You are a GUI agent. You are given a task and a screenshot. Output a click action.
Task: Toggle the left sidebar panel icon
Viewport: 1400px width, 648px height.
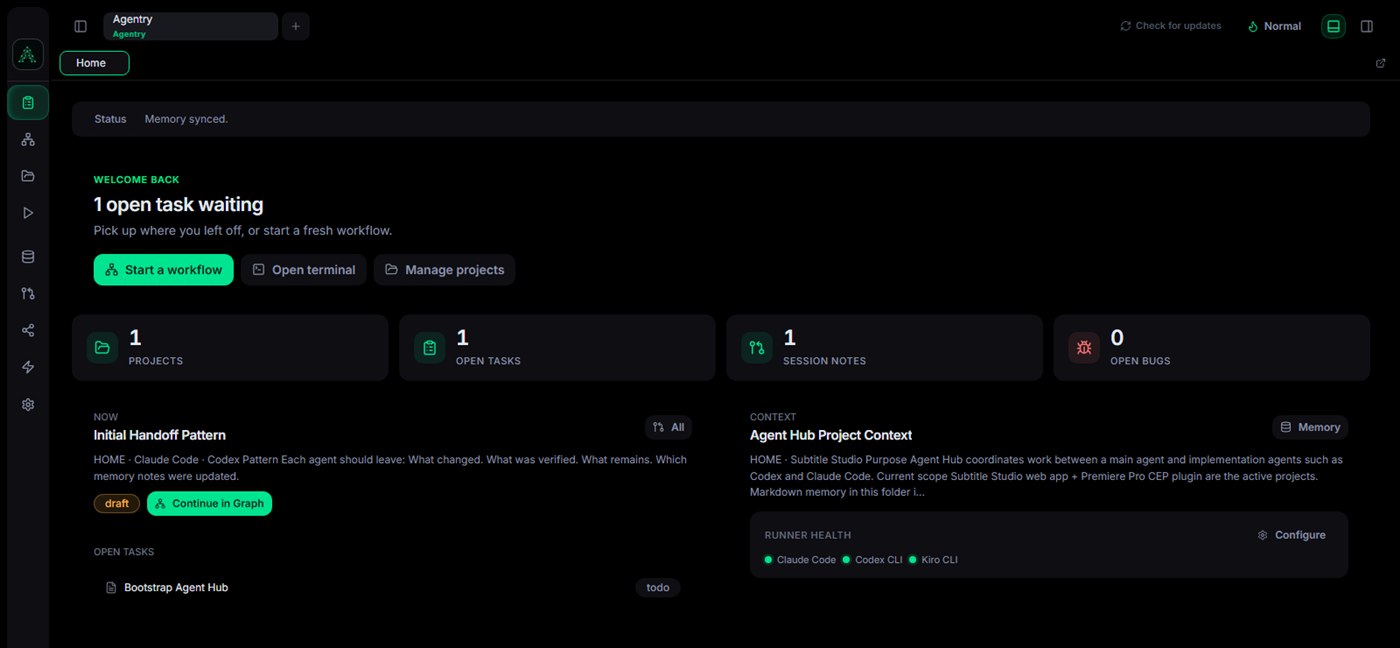[x=81, y=26]
